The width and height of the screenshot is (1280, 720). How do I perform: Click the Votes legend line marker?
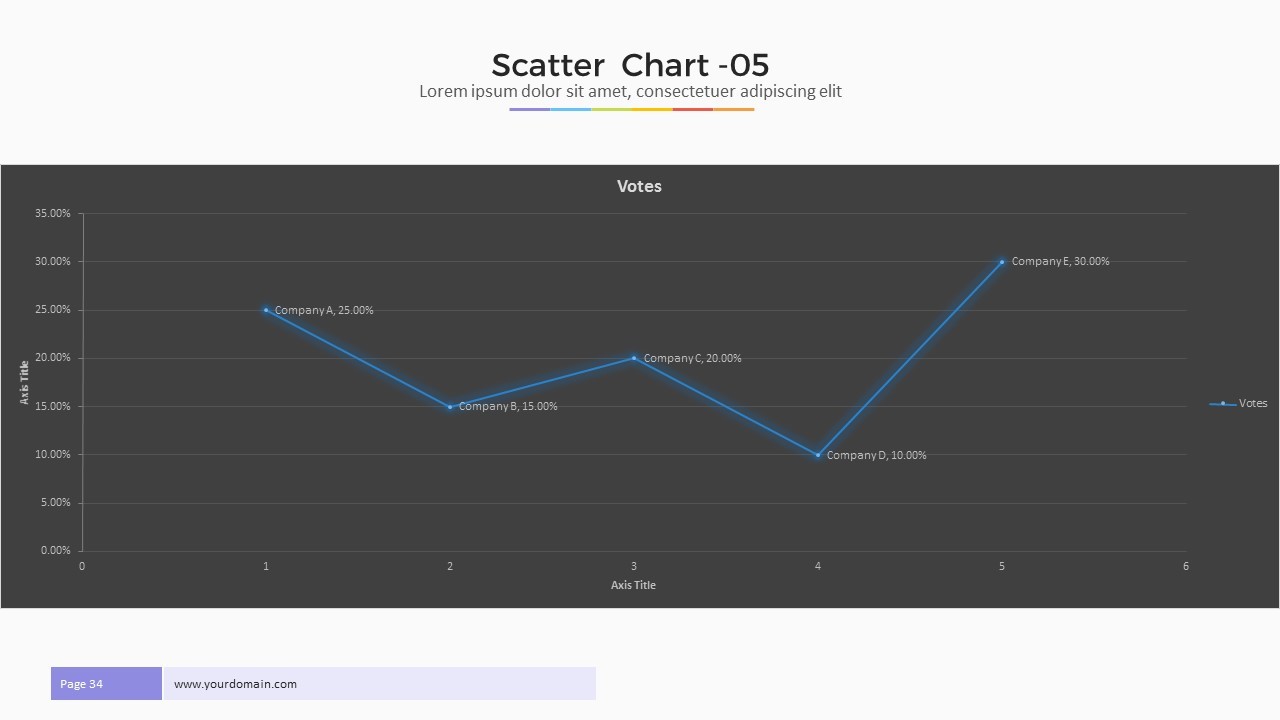(x=1222, y=404)
